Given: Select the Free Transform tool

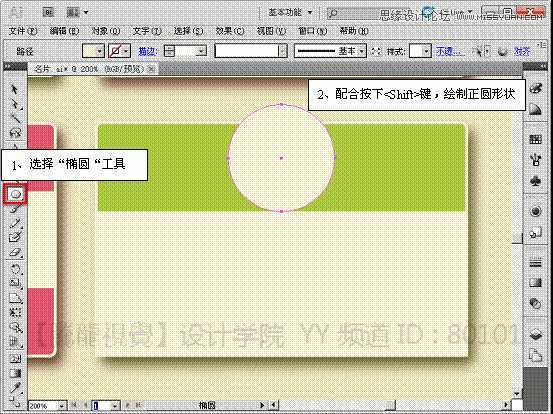Looking at the screenshot, I should tap(15, 312).
